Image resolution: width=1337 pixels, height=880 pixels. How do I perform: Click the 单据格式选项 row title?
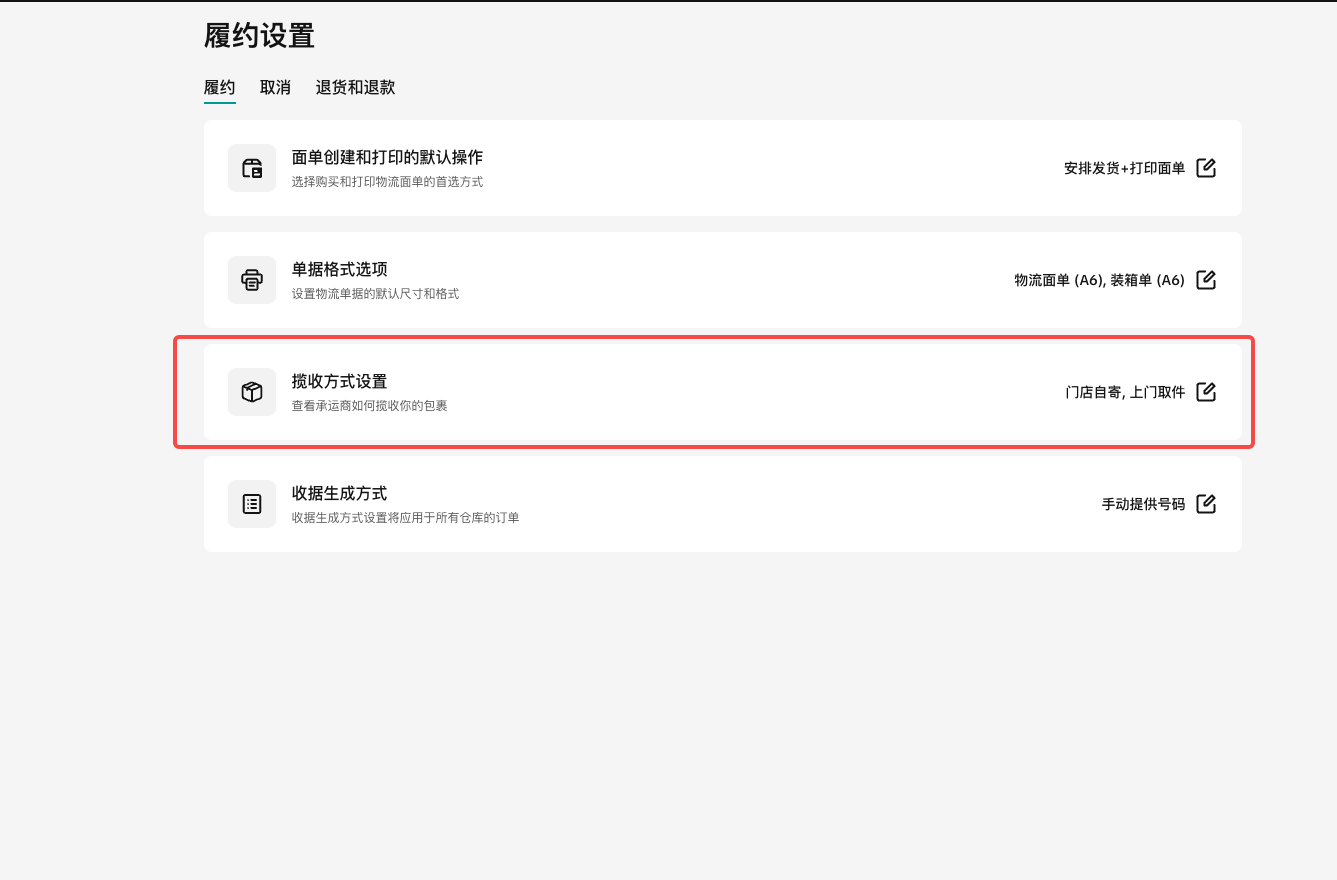point(339,270)
